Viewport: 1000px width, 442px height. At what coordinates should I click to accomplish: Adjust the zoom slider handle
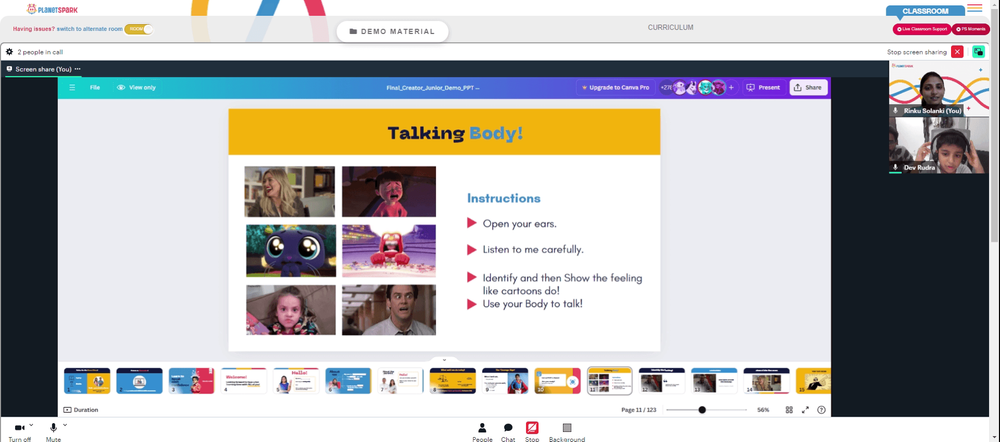tap(702, 409)
